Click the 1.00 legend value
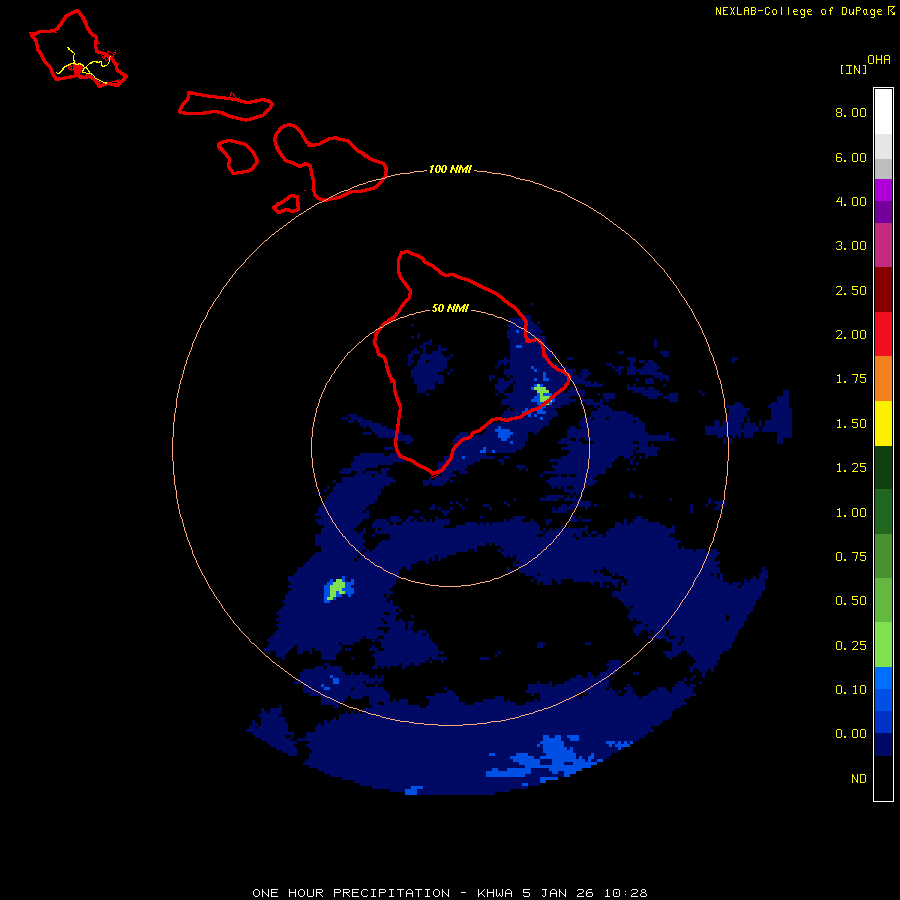Viewport: 900px width, 900px height. point(851,513)
